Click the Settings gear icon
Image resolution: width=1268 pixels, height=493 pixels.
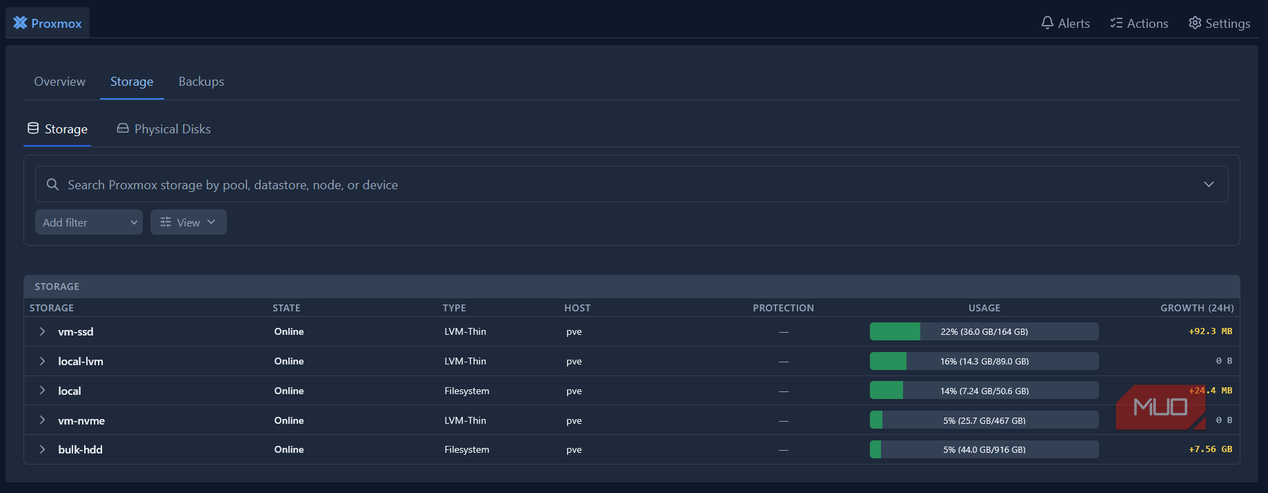pyautogui.click(x=1194, y=23)
